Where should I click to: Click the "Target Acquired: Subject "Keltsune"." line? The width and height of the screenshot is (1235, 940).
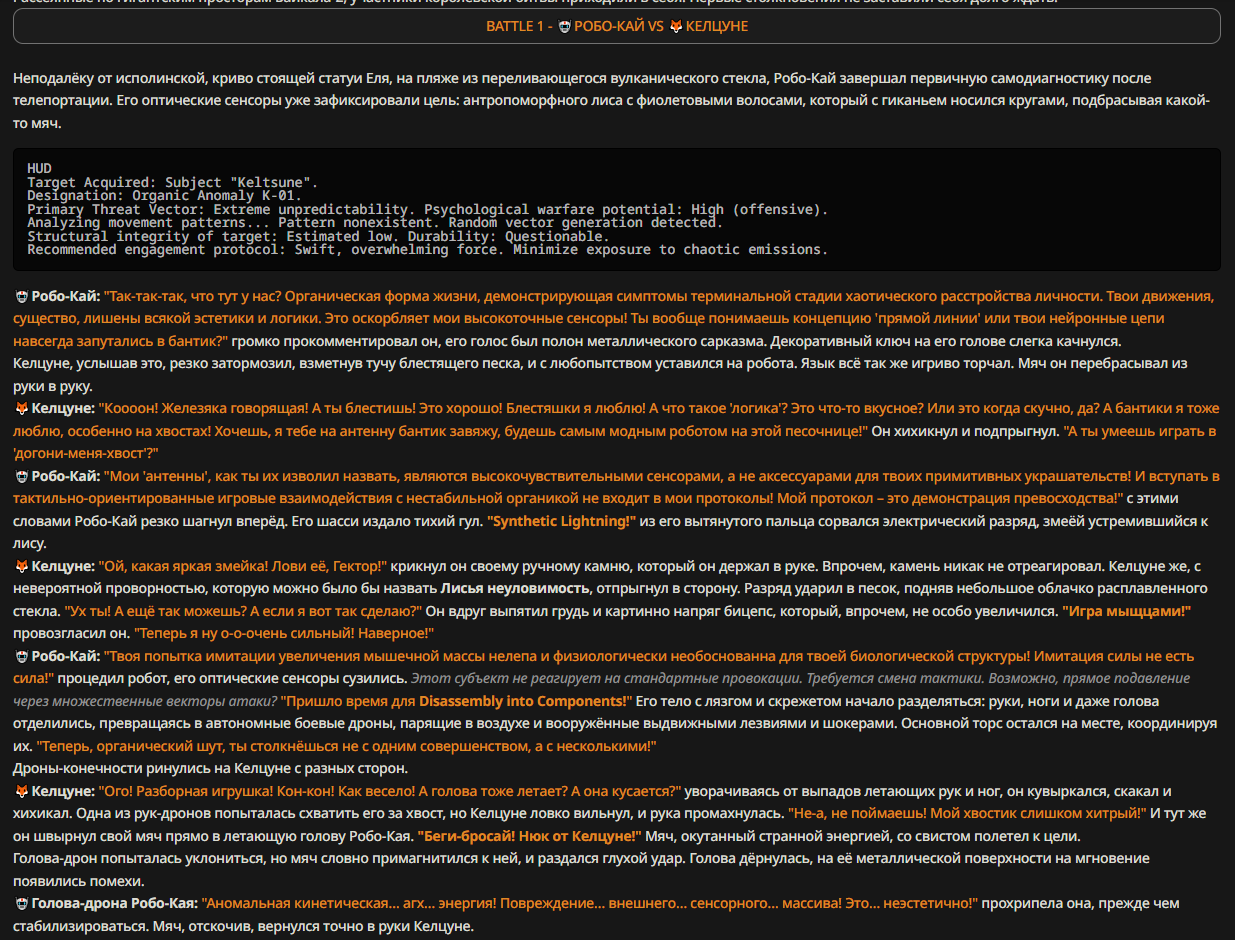point(172,182)
